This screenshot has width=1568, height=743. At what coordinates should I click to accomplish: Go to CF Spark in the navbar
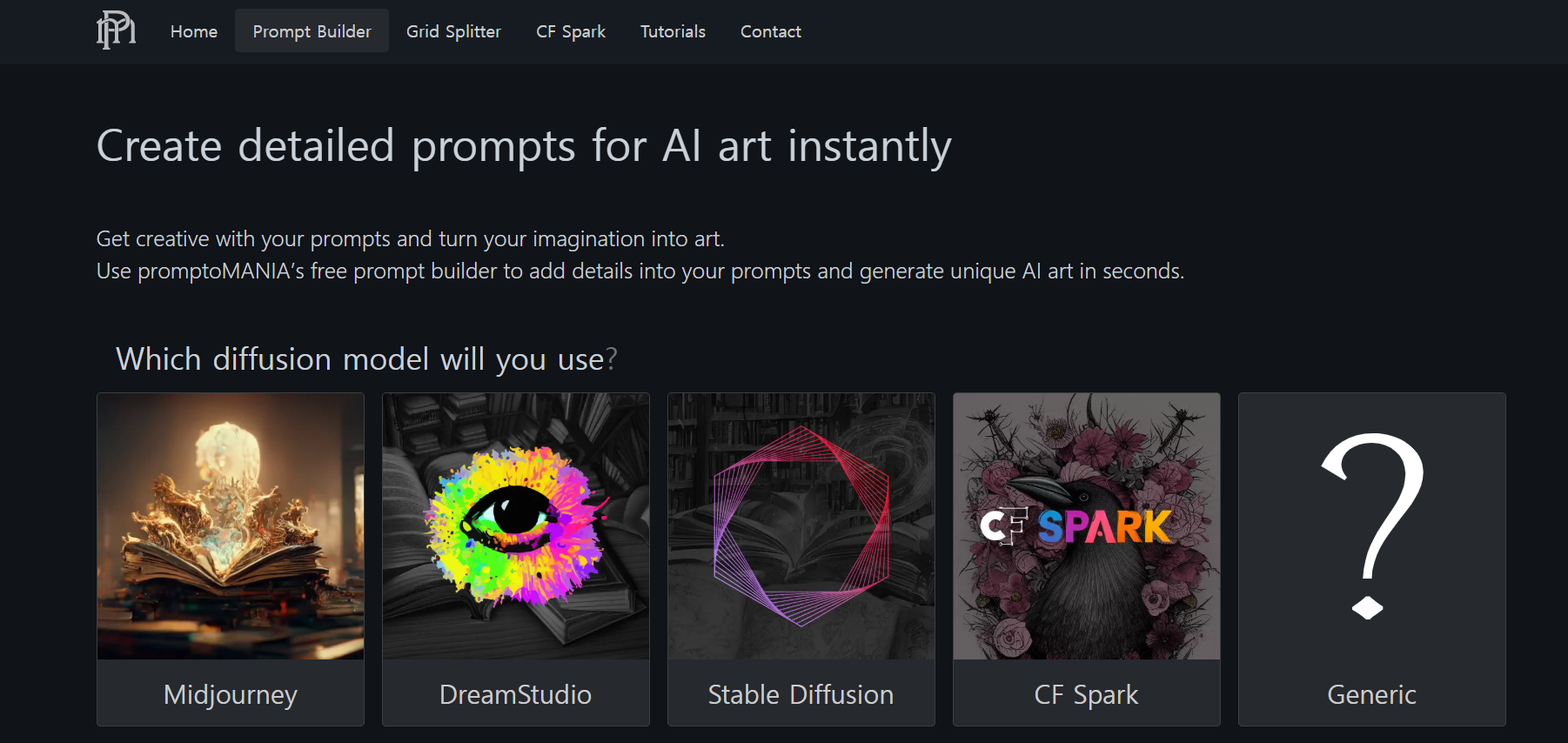coord(571,31)
